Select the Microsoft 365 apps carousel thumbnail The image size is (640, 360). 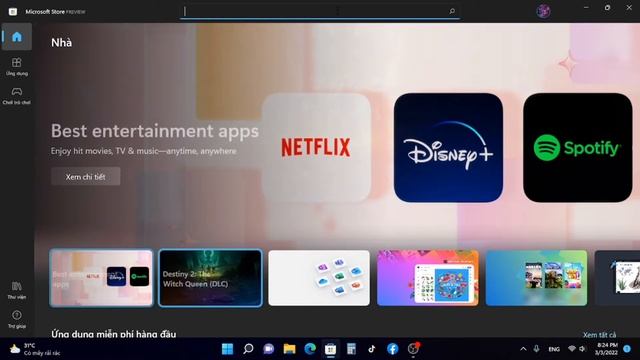(x=319, y=278)
